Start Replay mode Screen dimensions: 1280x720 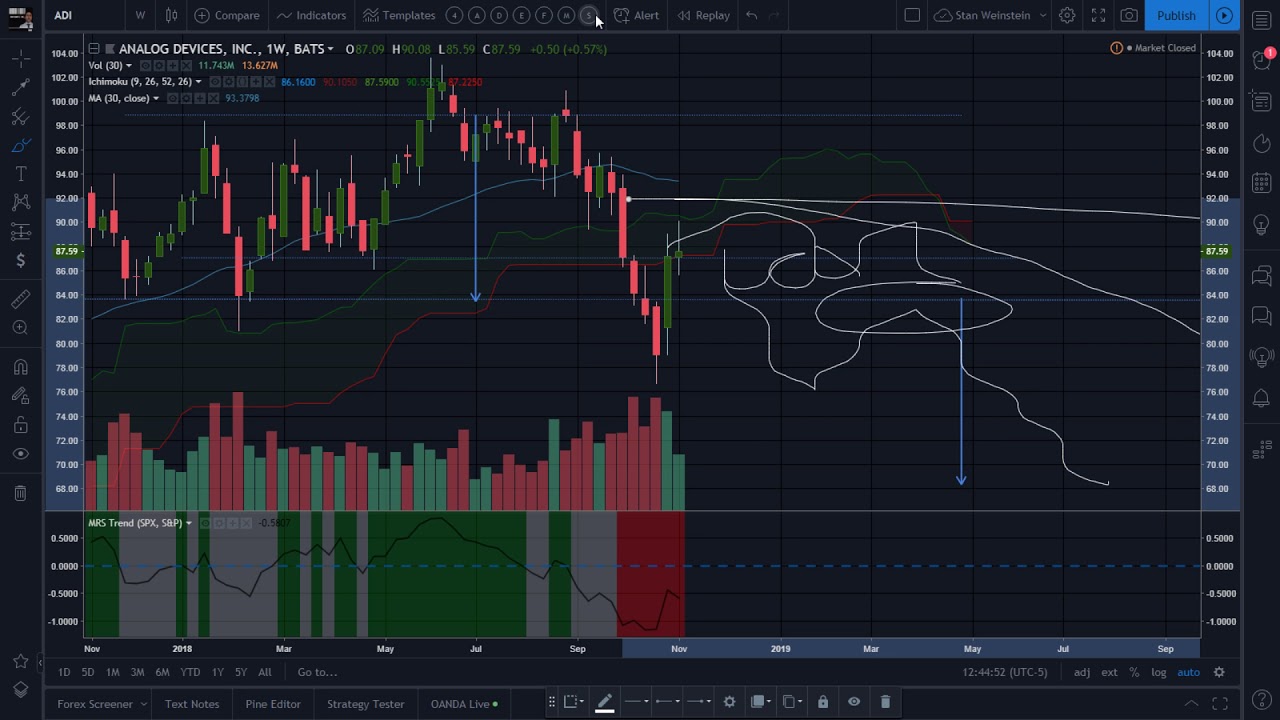(703, 15)
